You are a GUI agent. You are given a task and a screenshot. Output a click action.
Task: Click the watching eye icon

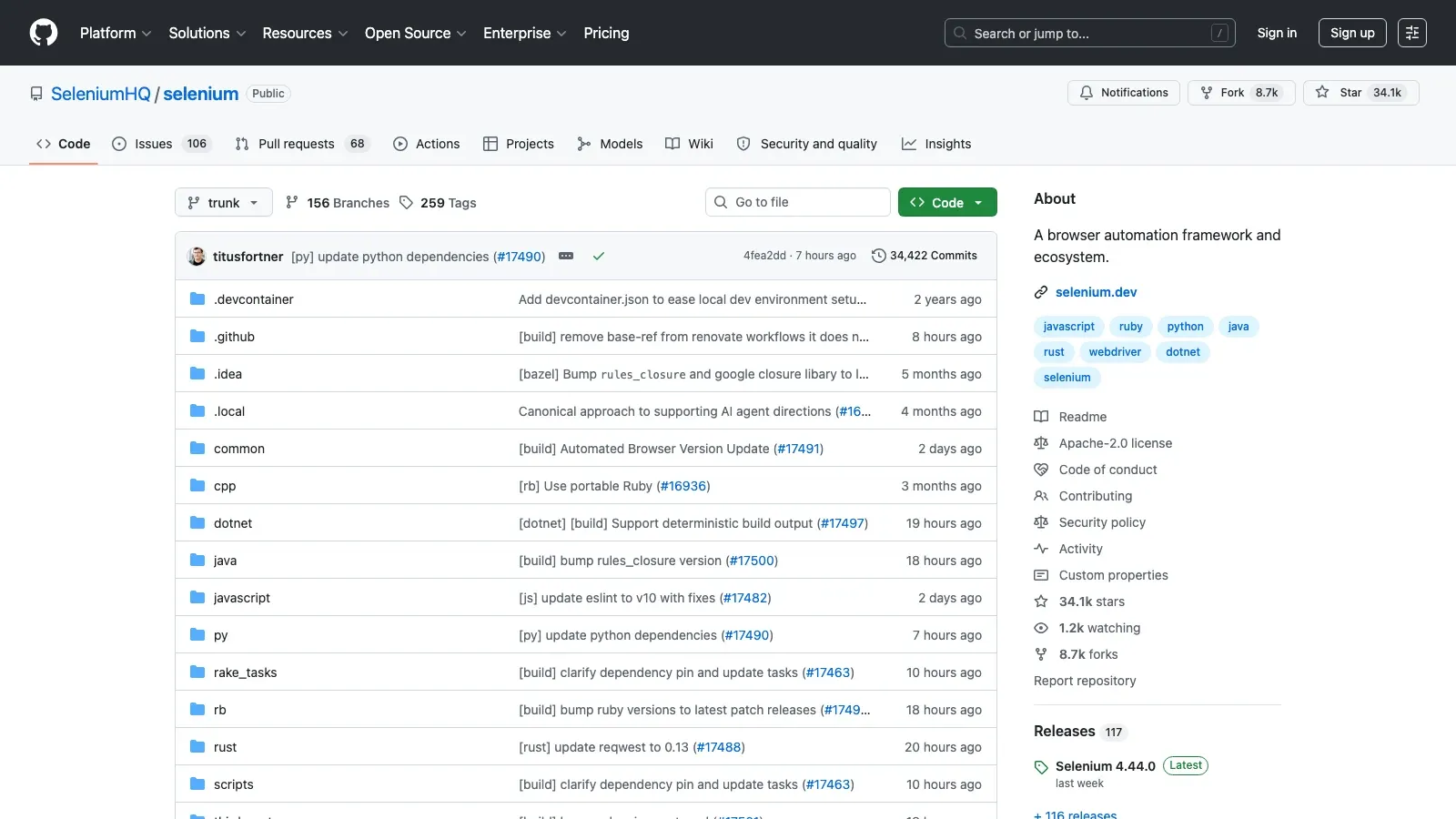coord(1041,628)
